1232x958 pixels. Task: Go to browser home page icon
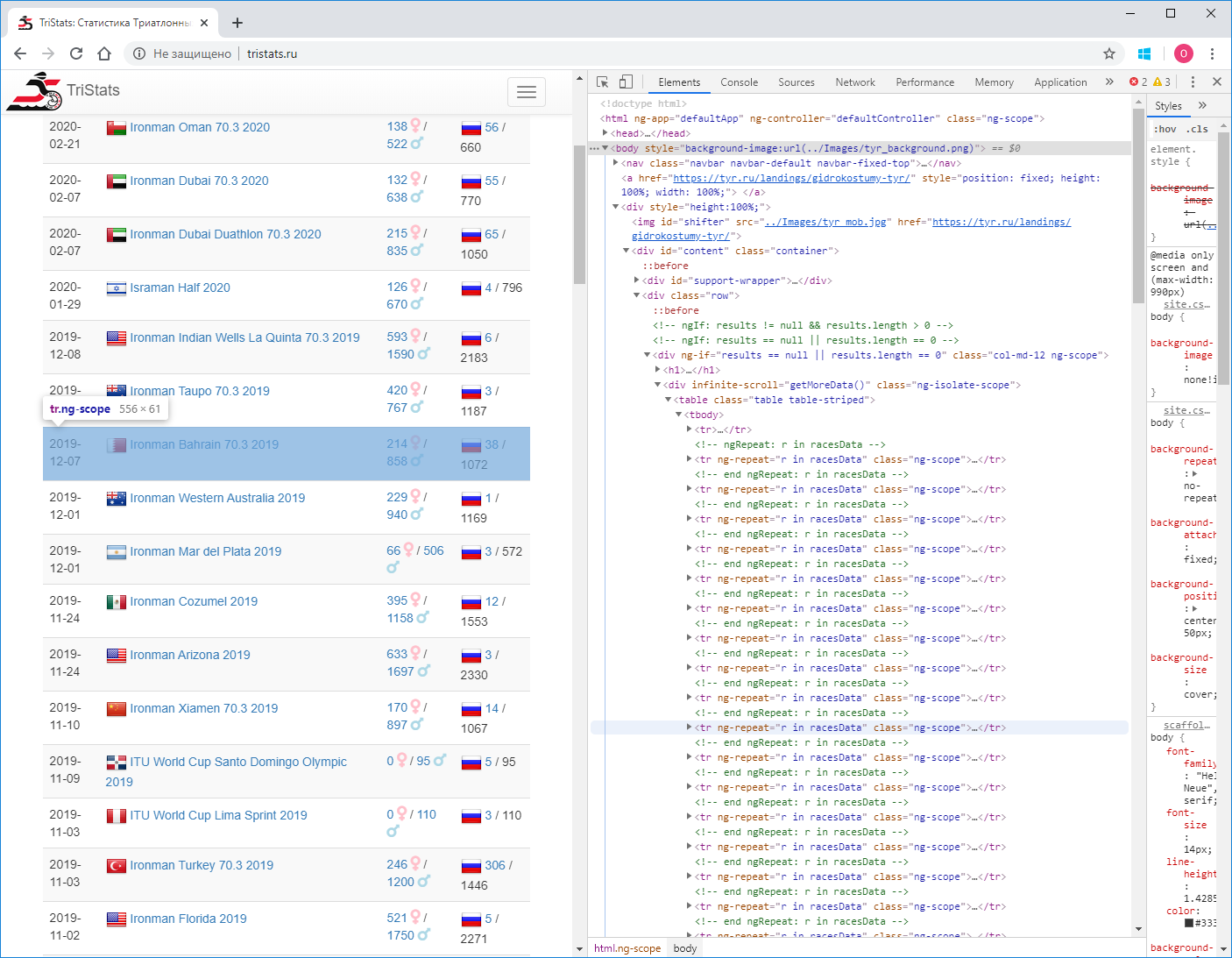(104, 53)
